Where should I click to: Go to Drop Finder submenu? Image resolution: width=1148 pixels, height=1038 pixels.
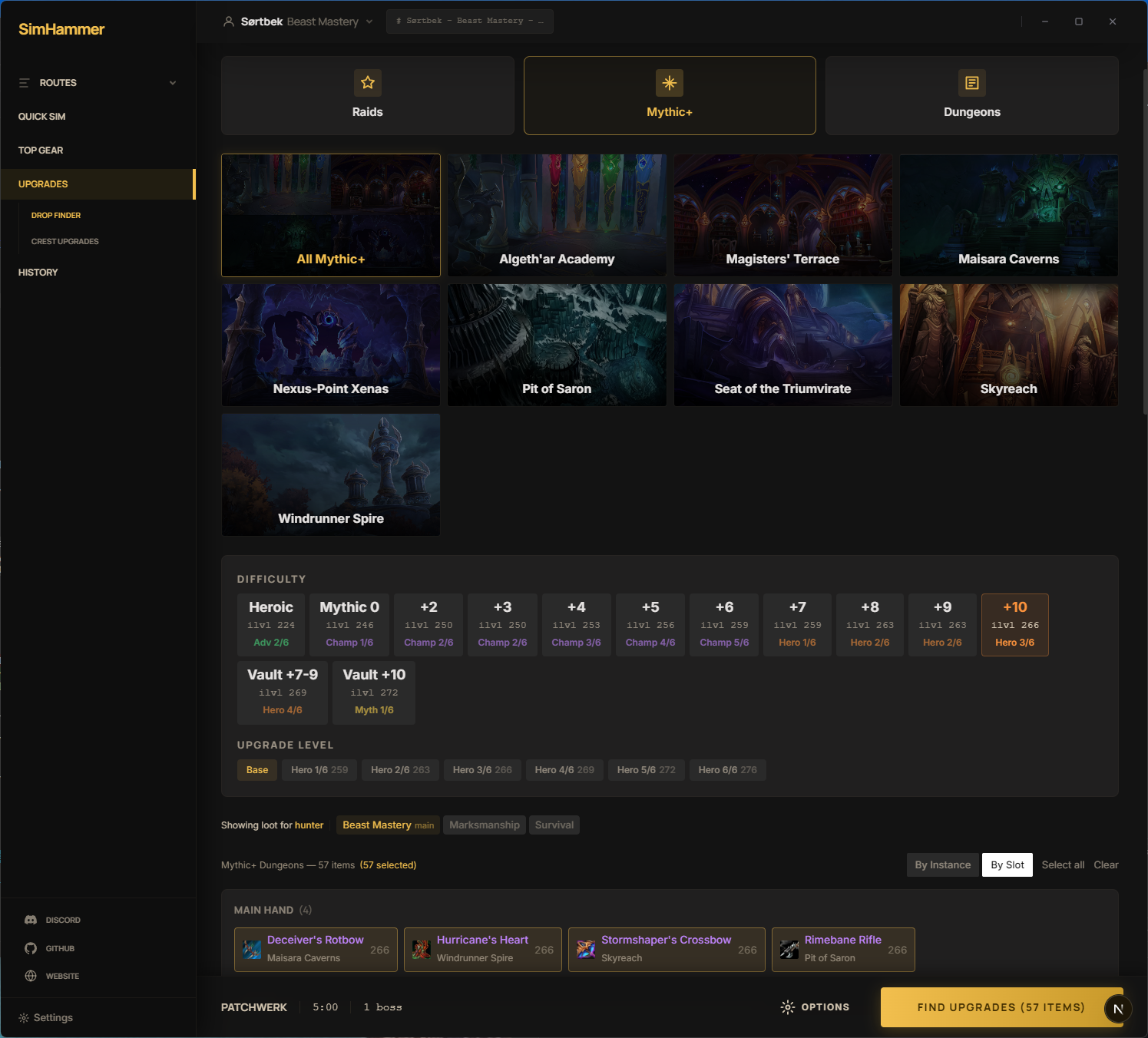click(x=56, y=215)
